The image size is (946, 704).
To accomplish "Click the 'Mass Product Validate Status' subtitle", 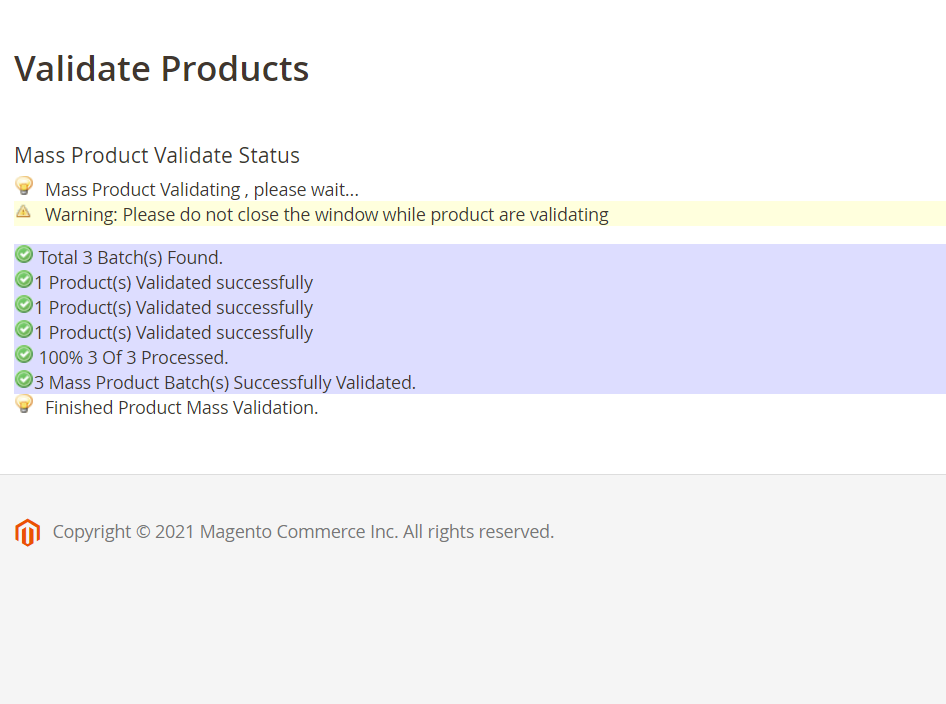I will click(x=157, y=156).
